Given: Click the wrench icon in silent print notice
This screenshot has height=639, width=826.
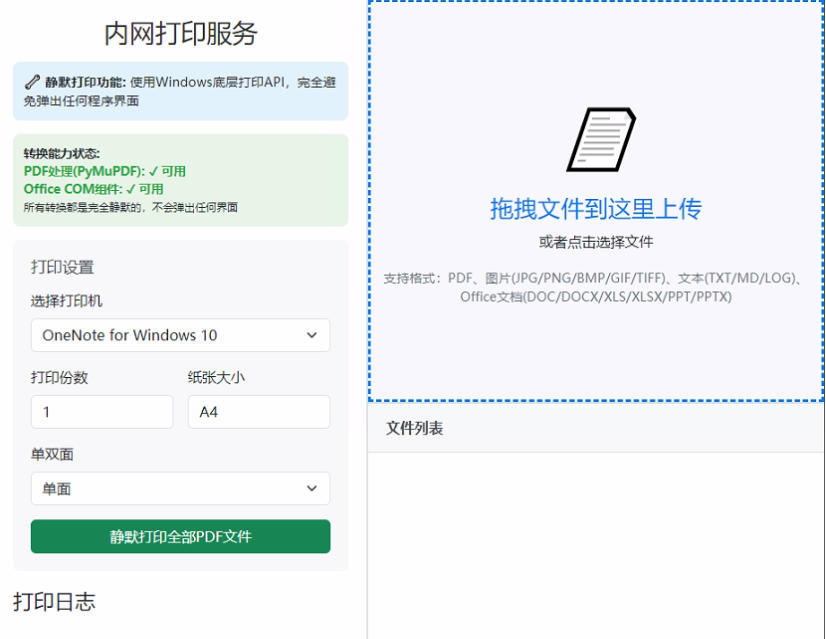Looking at the screenshot, I should point(32,82).
